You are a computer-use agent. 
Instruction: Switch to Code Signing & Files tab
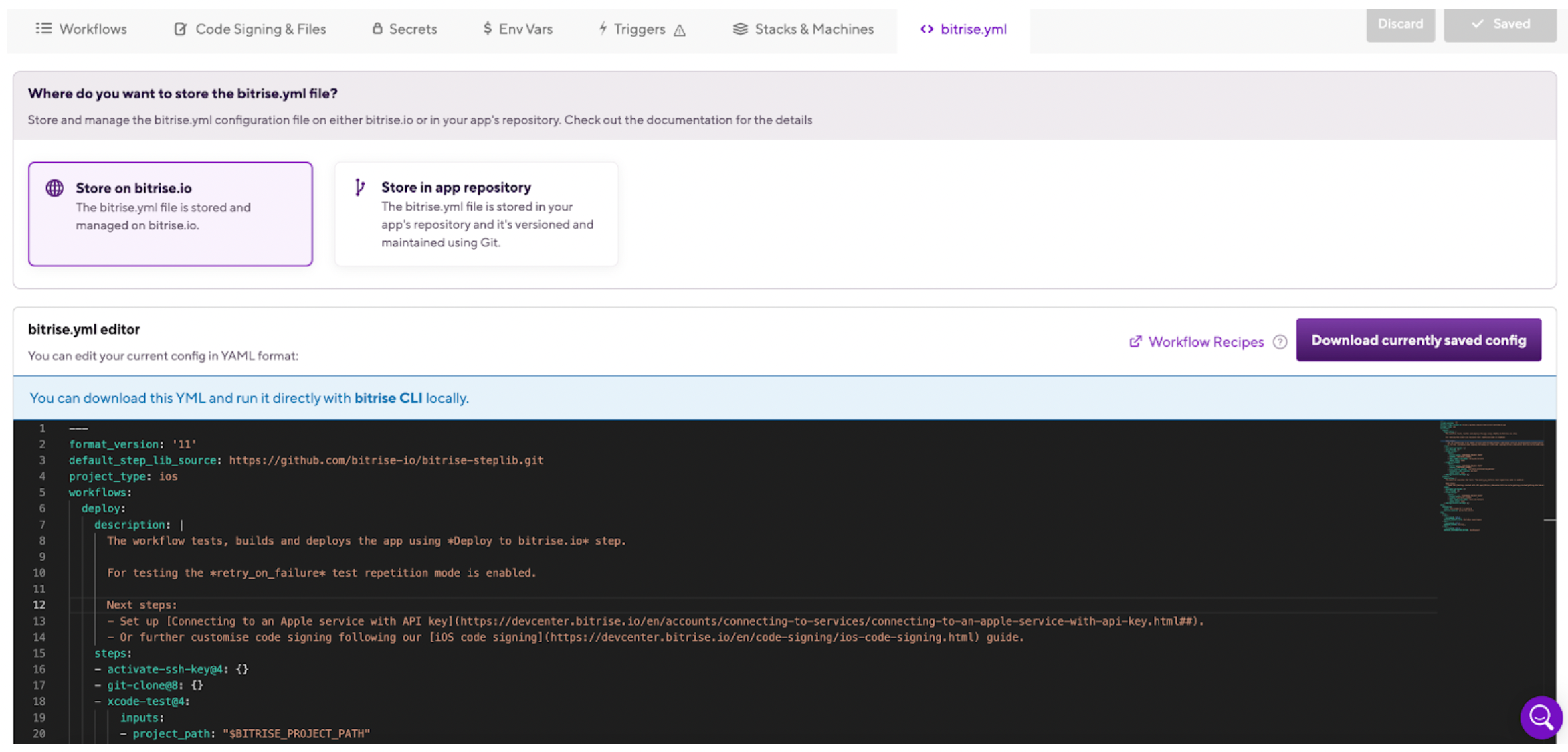pyautogui.click(x=250, y=29)
